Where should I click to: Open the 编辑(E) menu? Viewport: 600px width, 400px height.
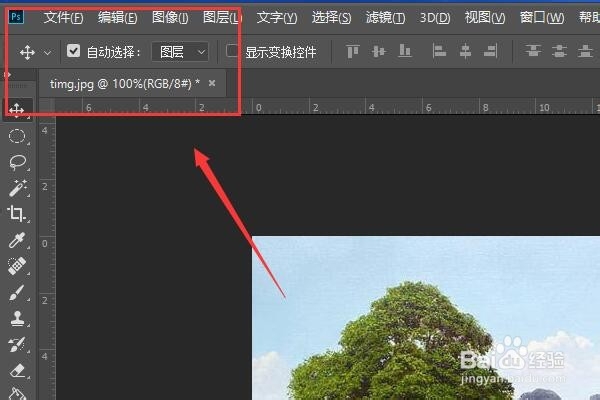[x=117, y=18]
